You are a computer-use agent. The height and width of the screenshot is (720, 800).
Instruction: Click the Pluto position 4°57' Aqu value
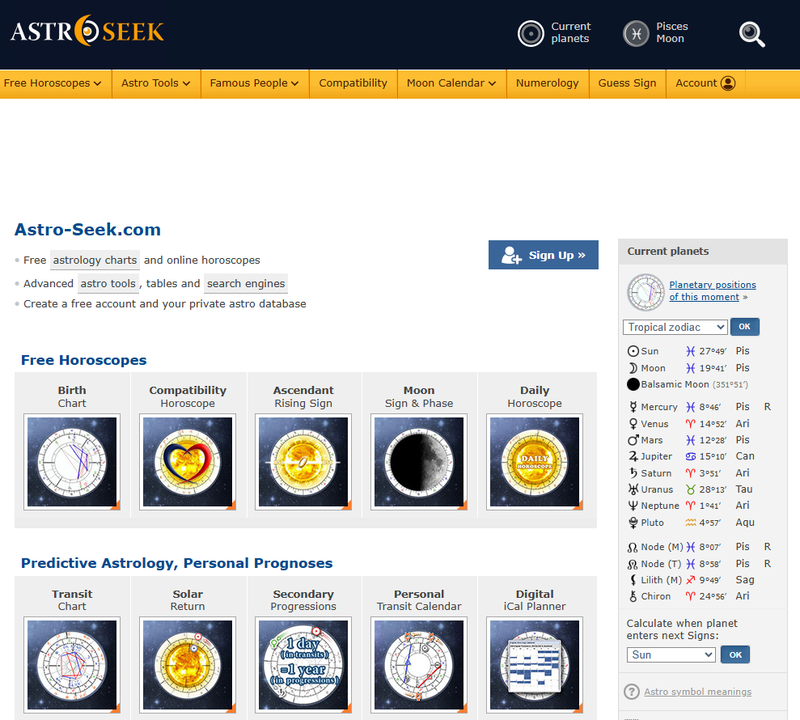pyautogui.click(x=727, y=523)
